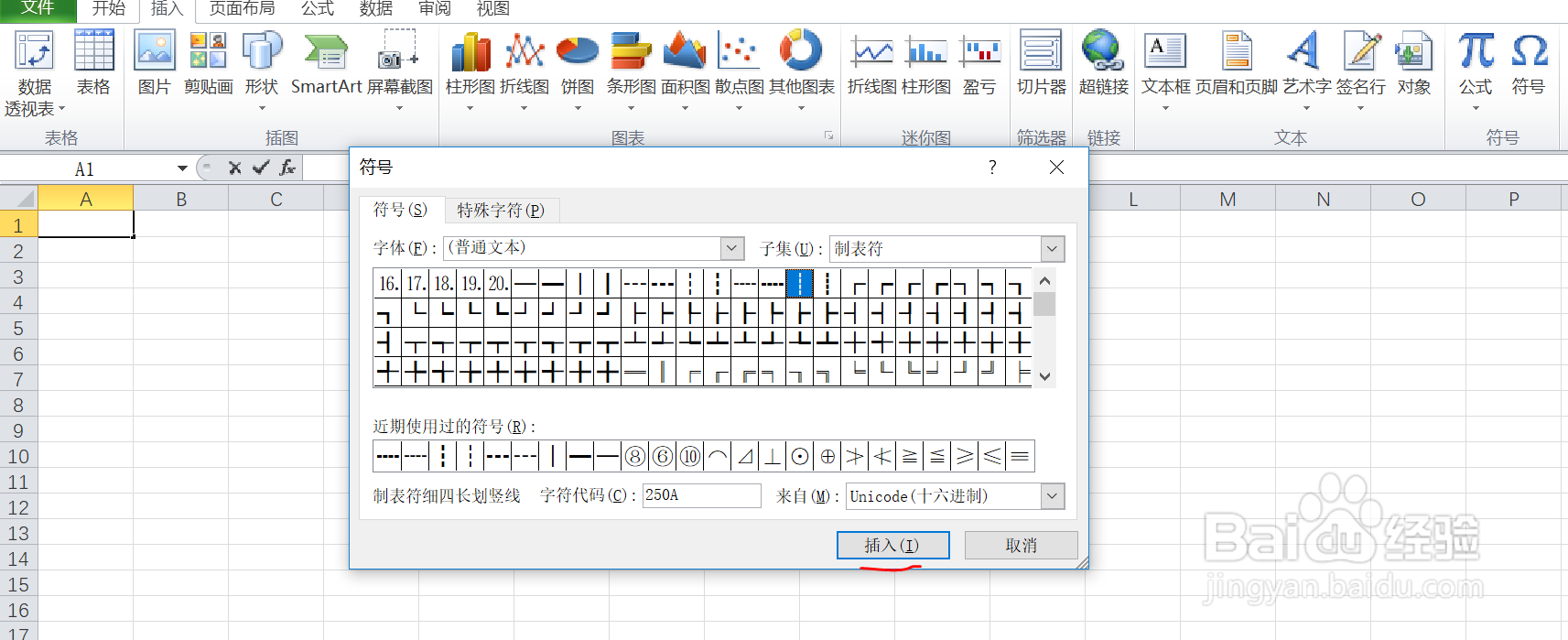Click the 表格 table icon
The height and width of the screenshot is (640, 1568).
pyautogui.click(x=93, y=62)
